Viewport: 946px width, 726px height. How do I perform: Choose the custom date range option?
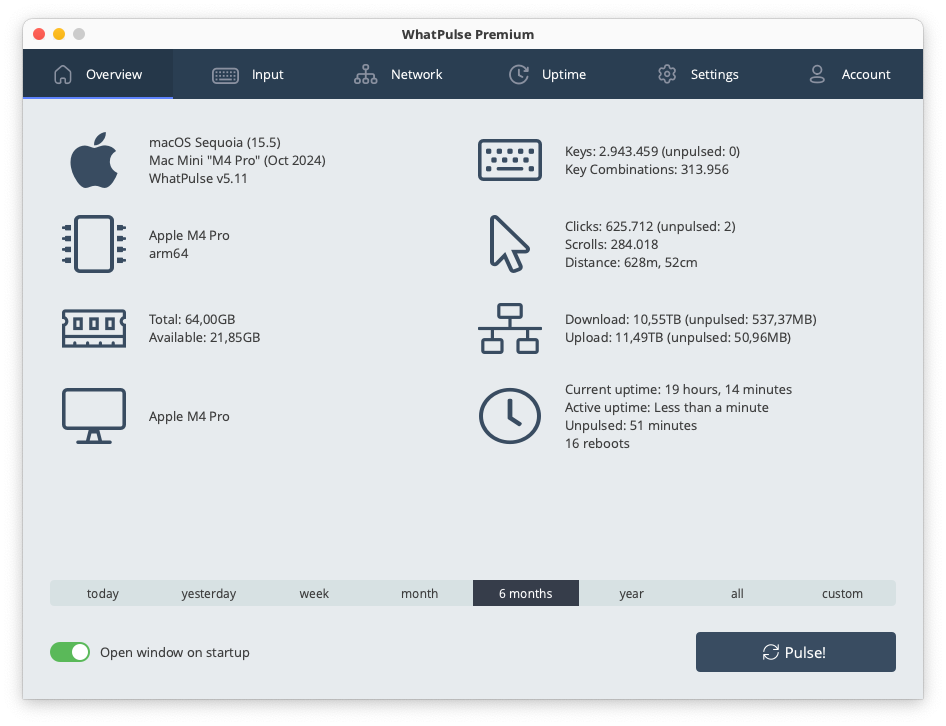[x=842, y=593]
